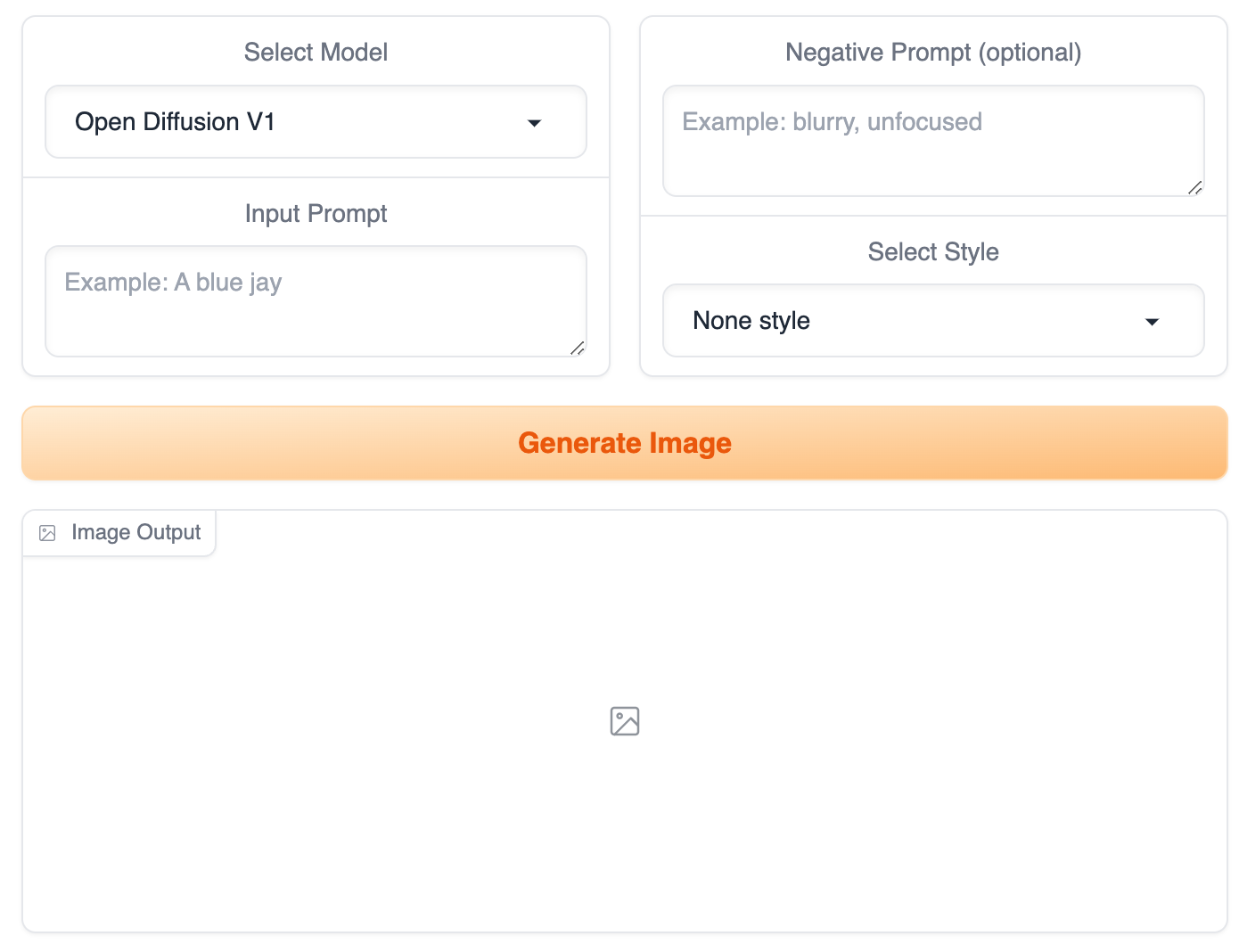Click the small image icon beside Image Output
Screen dimensions: 1239x952
[47, 533]
